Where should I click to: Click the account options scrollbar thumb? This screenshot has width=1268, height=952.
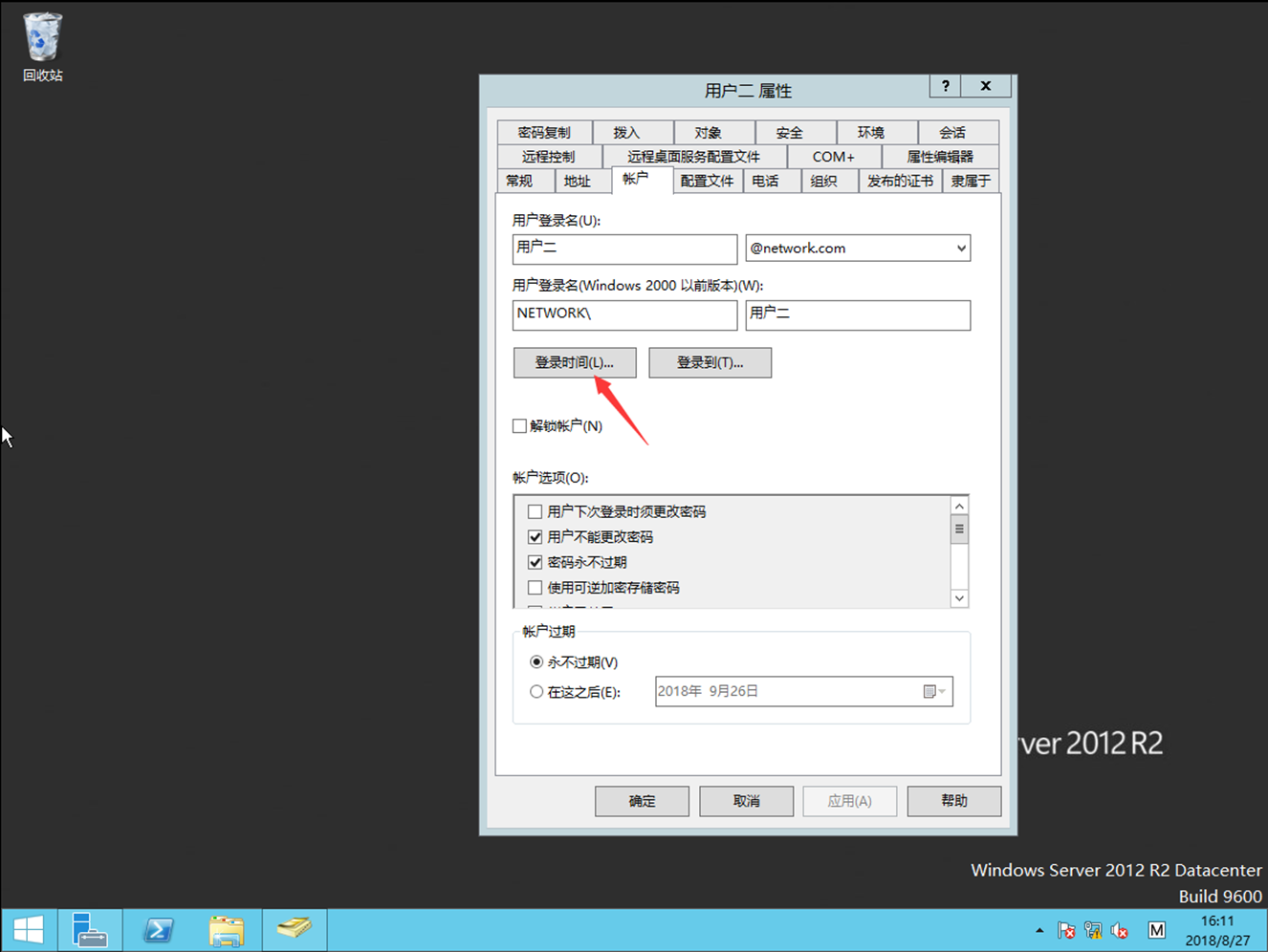(960, 530)
